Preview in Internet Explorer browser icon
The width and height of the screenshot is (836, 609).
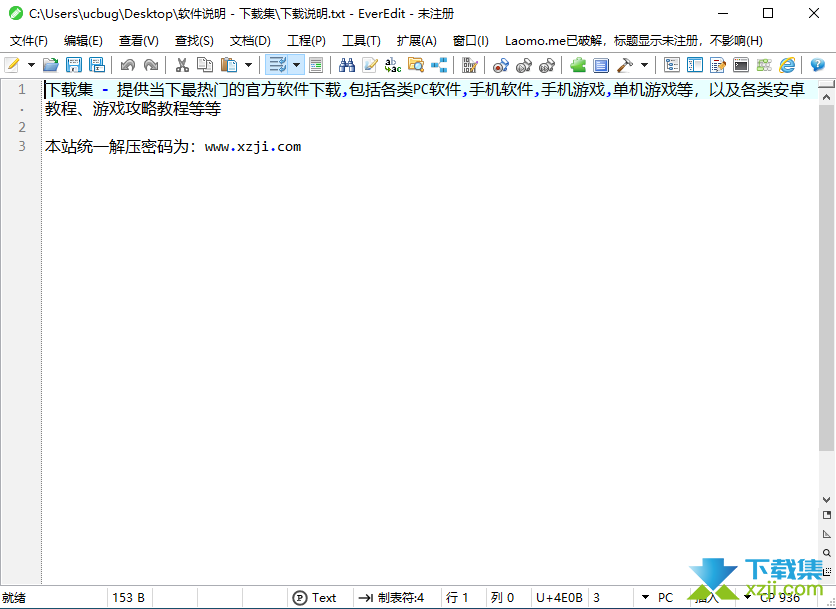[x=787, y=65]
